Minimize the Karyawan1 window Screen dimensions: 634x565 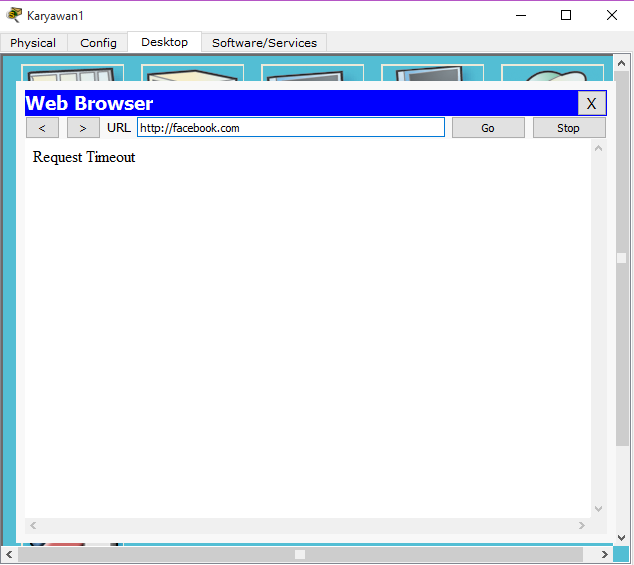click(521, 15)
